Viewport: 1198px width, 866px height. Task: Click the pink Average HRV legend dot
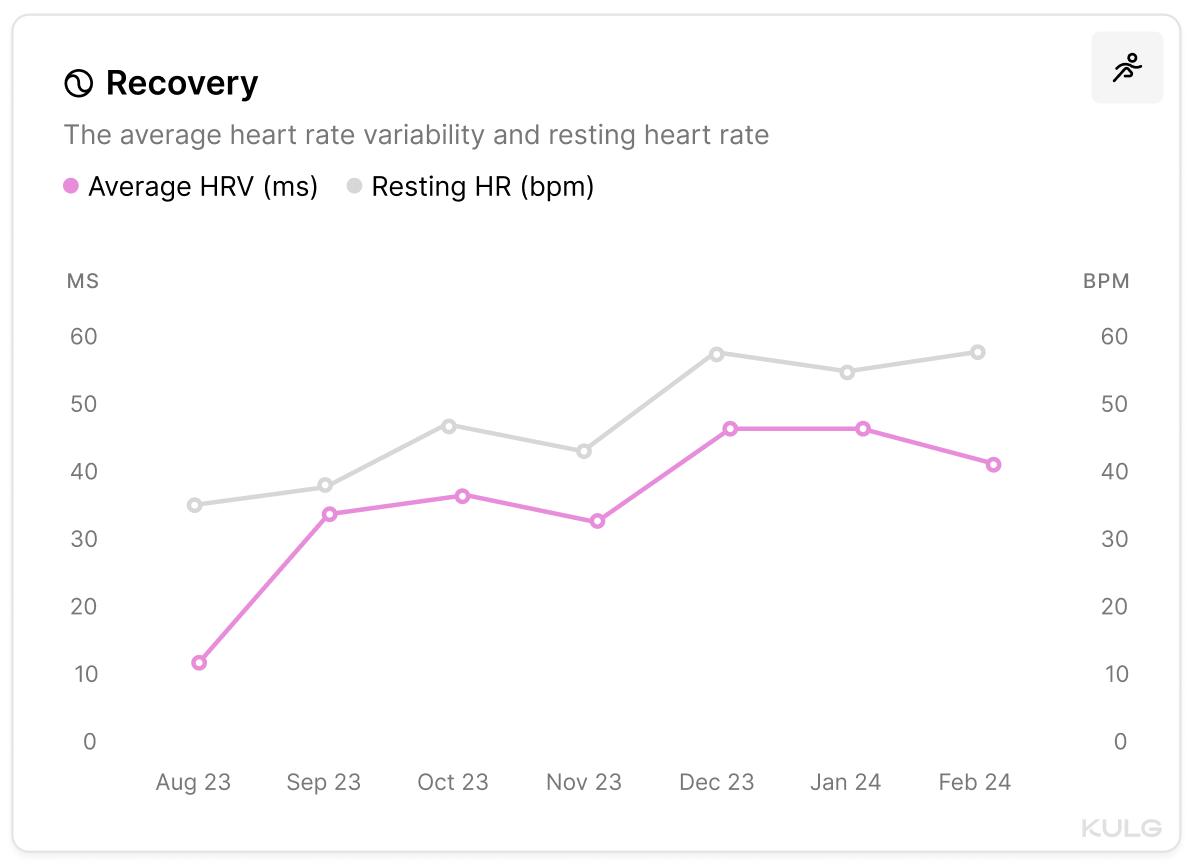click(x=71, y=187)
